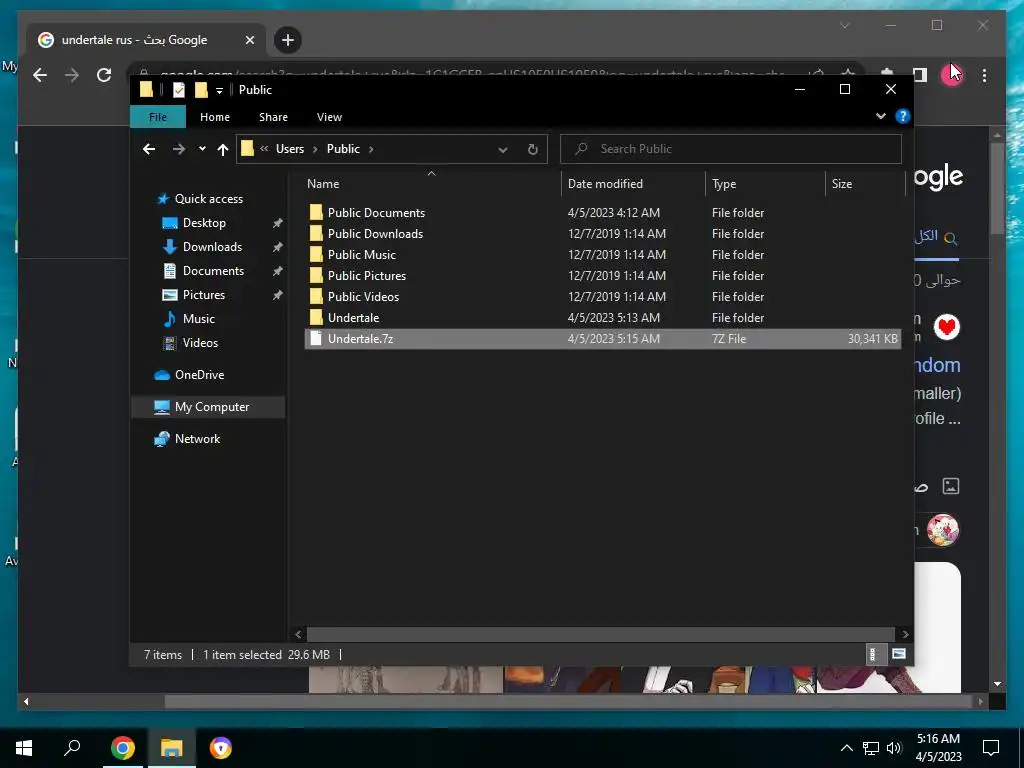The width and height of the screenshot is (1024, 768).
Task: Go forward in File Explorer
Action: [x=178, y=149]
